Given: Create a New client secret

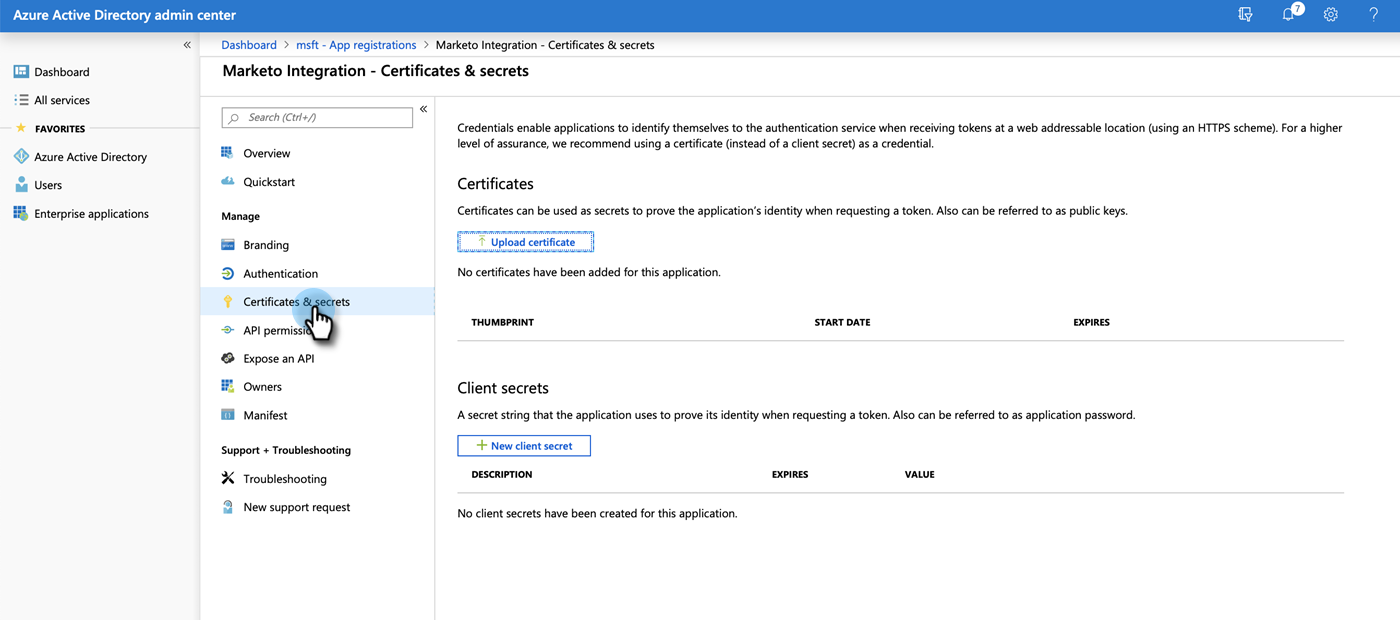Looking at the screenshot, I should tap(524, 446).
